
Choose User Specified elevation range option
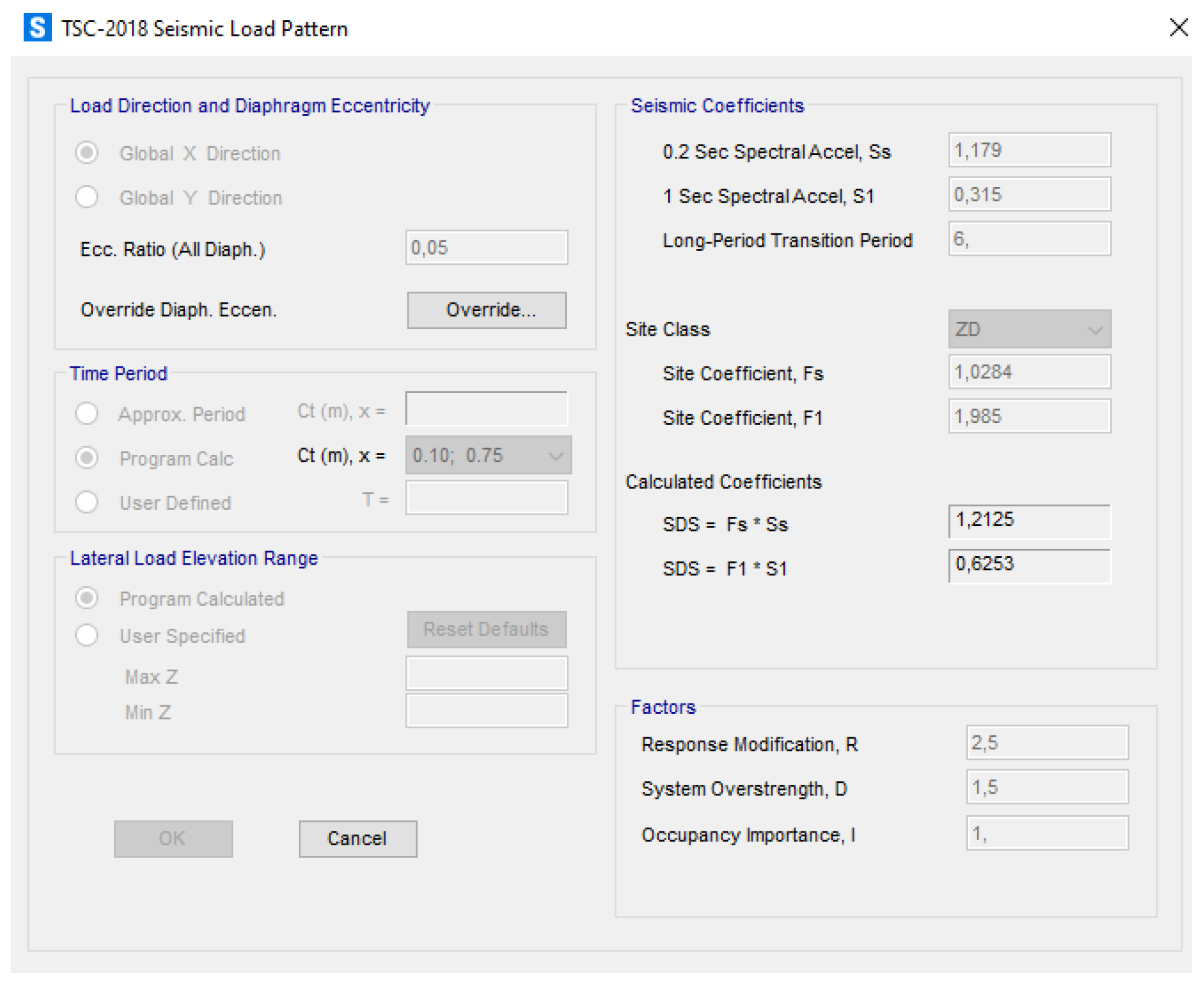click(87, 636)
